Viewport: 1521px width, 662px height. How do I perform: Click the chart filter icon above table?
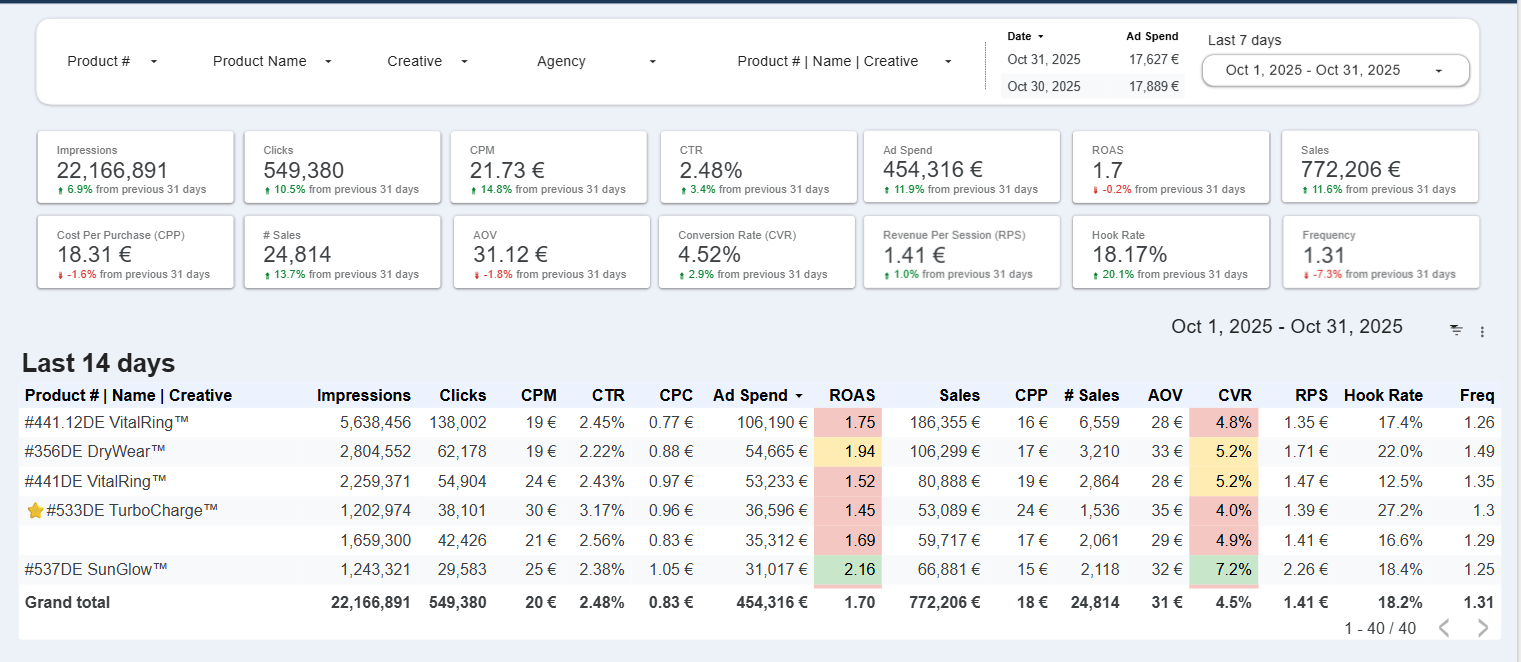(x=1456, y=330)
